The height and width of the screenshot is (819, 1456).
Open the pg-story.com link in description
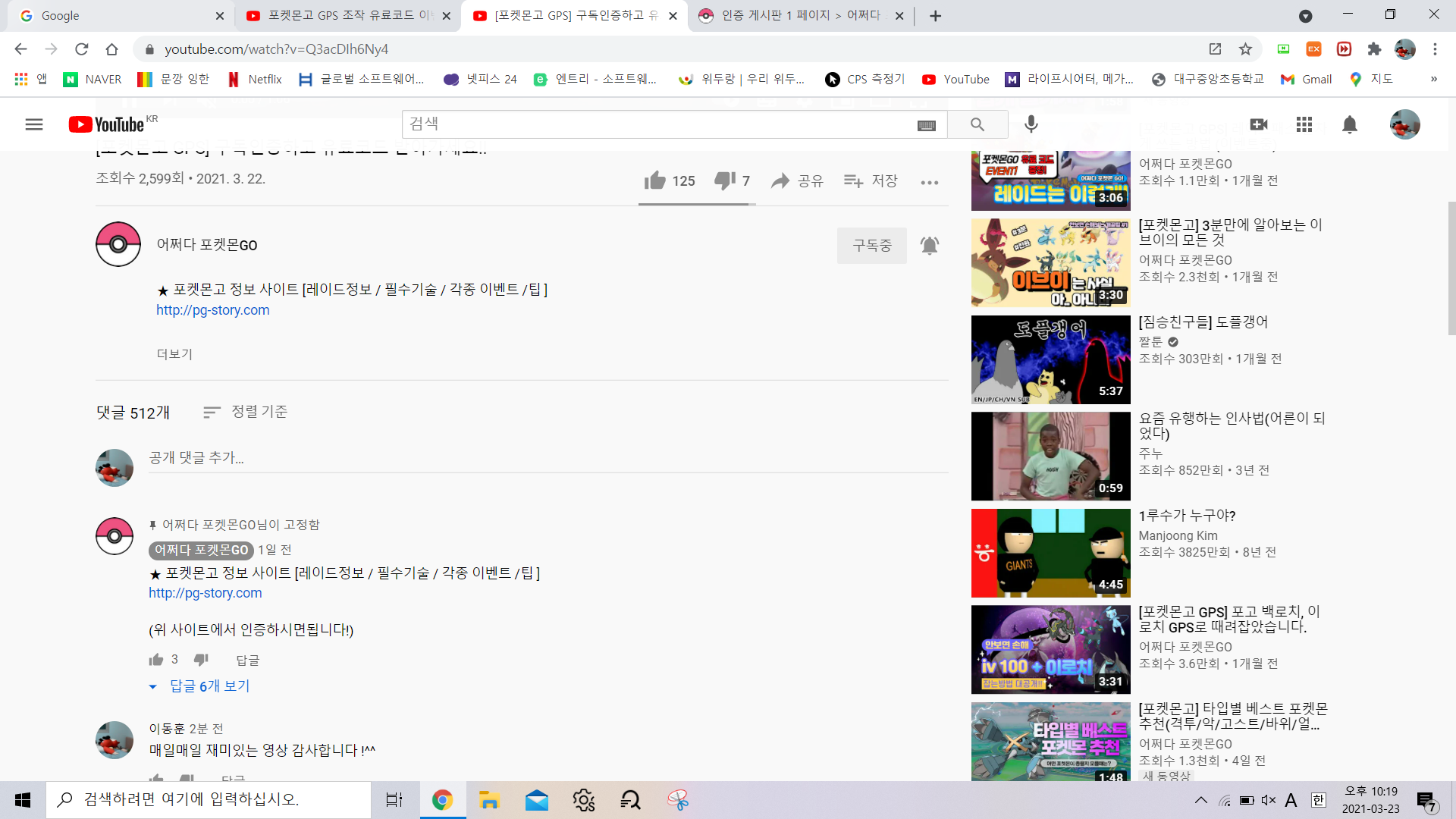[x=212, y=310]
